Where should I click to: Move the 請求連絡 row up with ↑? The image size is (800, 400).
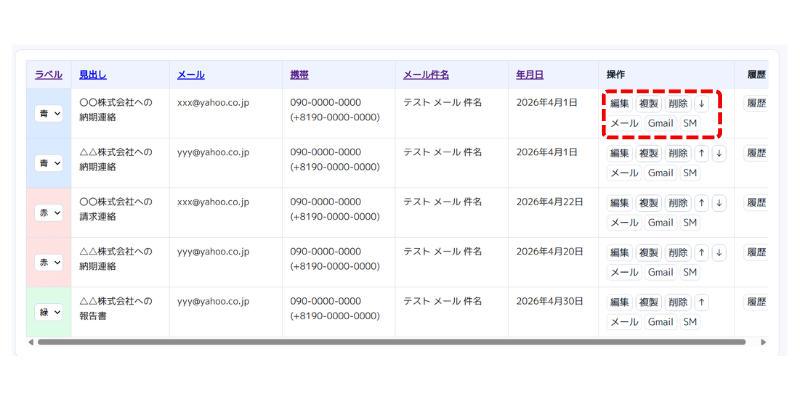pos(701,203)
